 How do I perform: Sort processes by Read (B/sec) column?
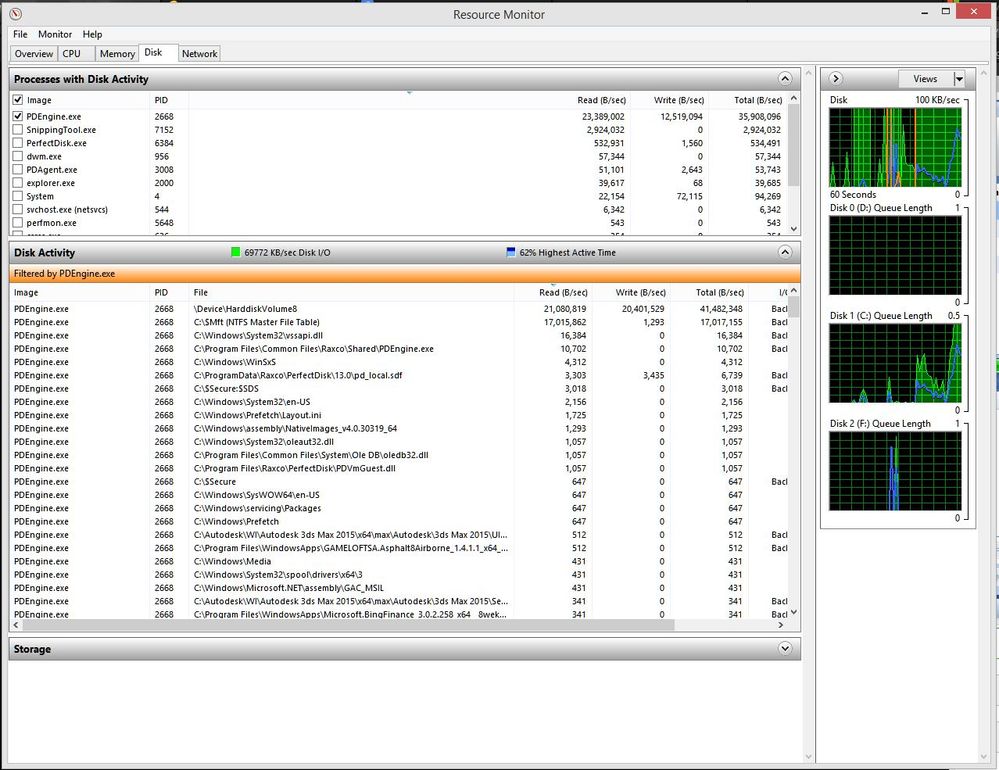(601, 100)
